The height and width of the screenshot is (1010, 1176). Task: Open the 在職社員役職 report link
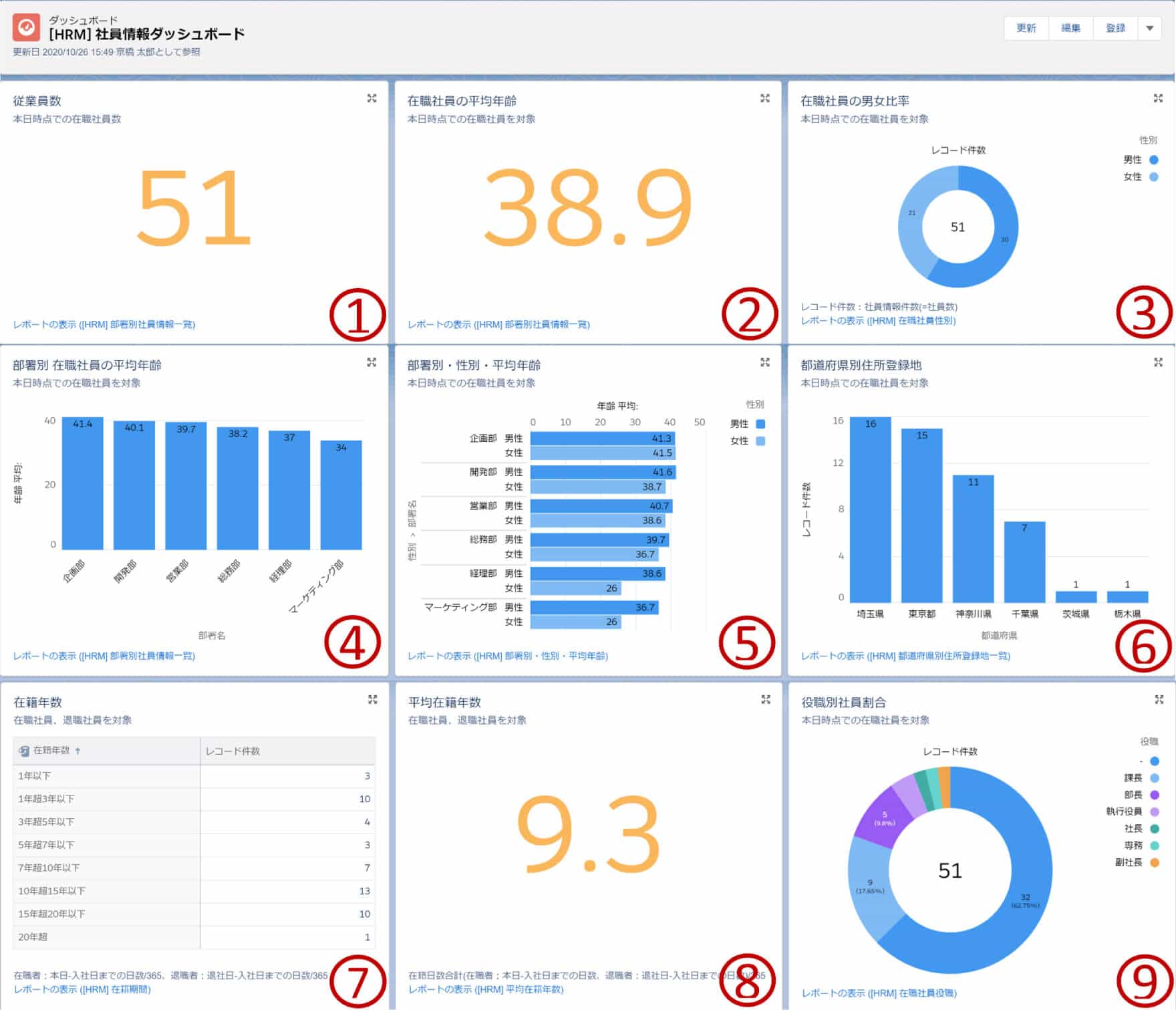tap(879, 993)
